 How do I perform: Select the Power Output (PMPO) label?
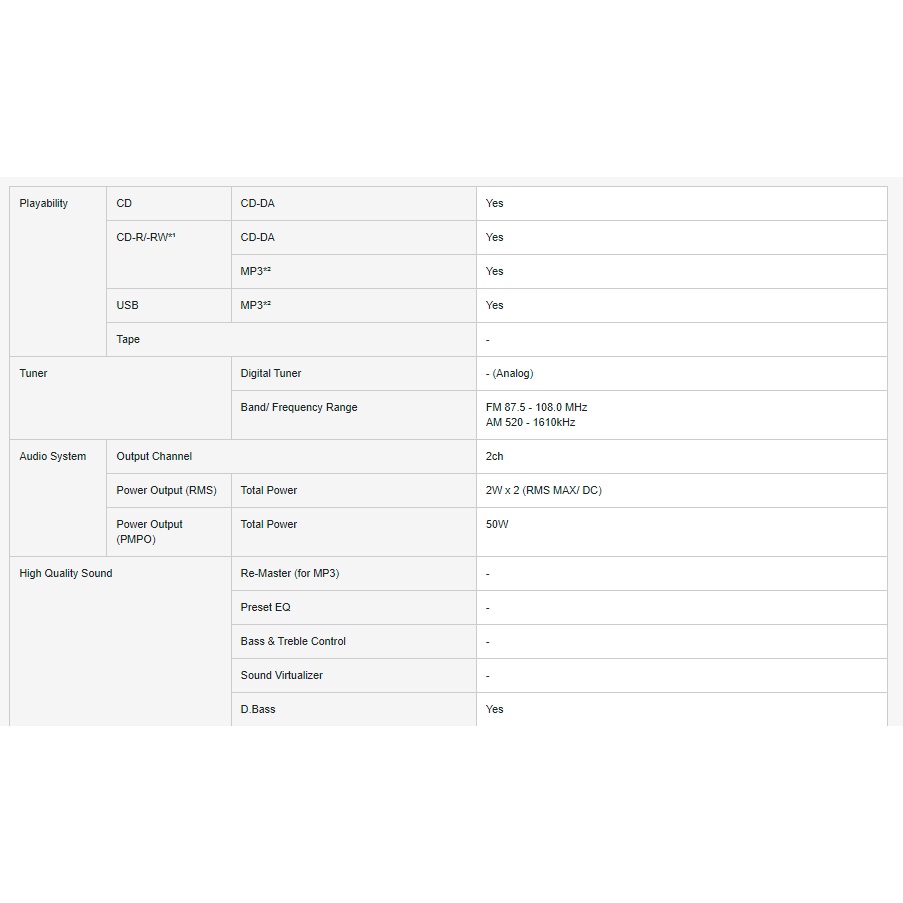tap(150, 532)
